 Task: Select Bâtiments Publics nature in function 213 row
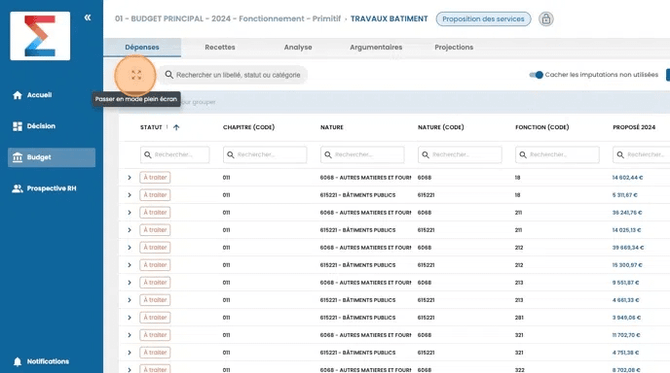358,300
